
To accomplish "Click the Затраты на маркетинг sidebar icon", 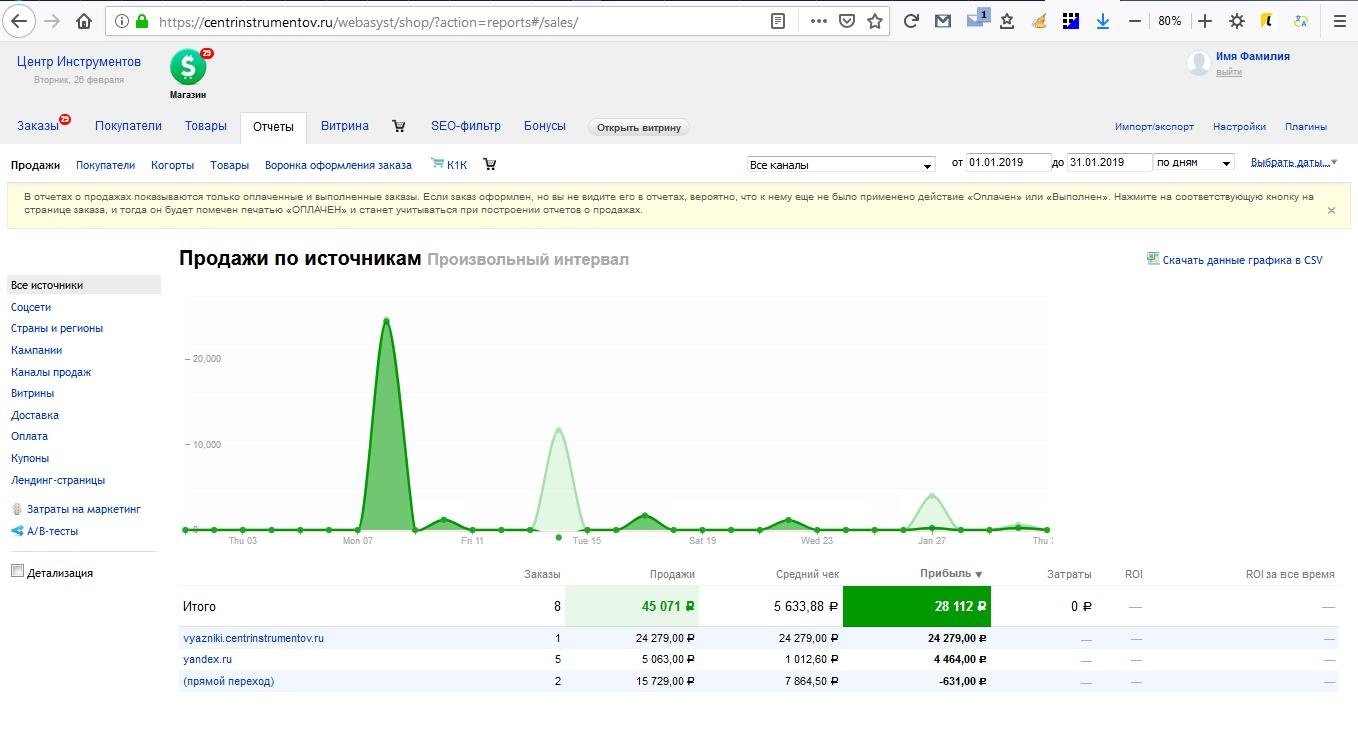I will (x=16, y=509).
